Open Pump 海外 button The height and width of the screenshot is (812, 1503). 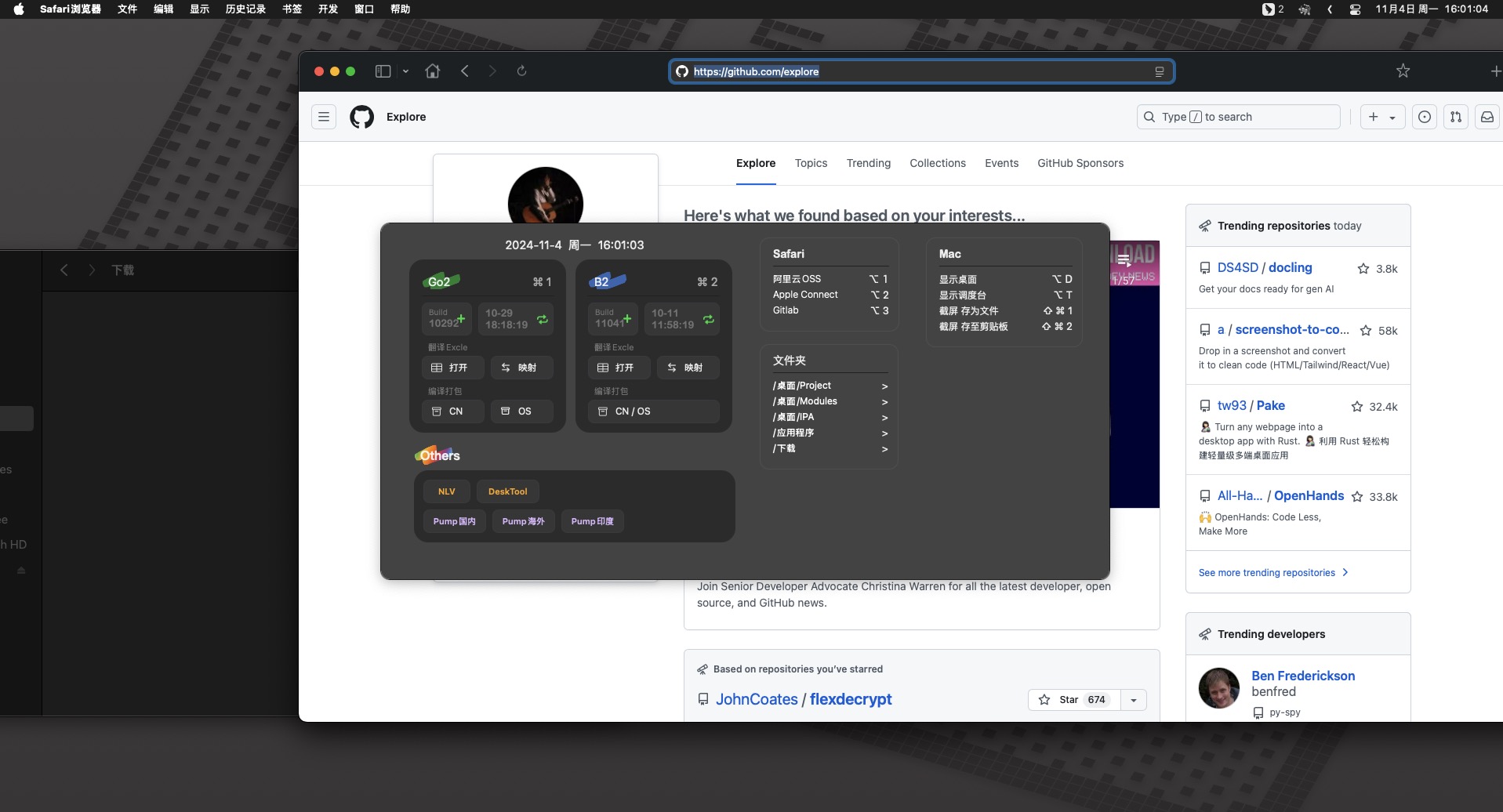pos(523,521)
